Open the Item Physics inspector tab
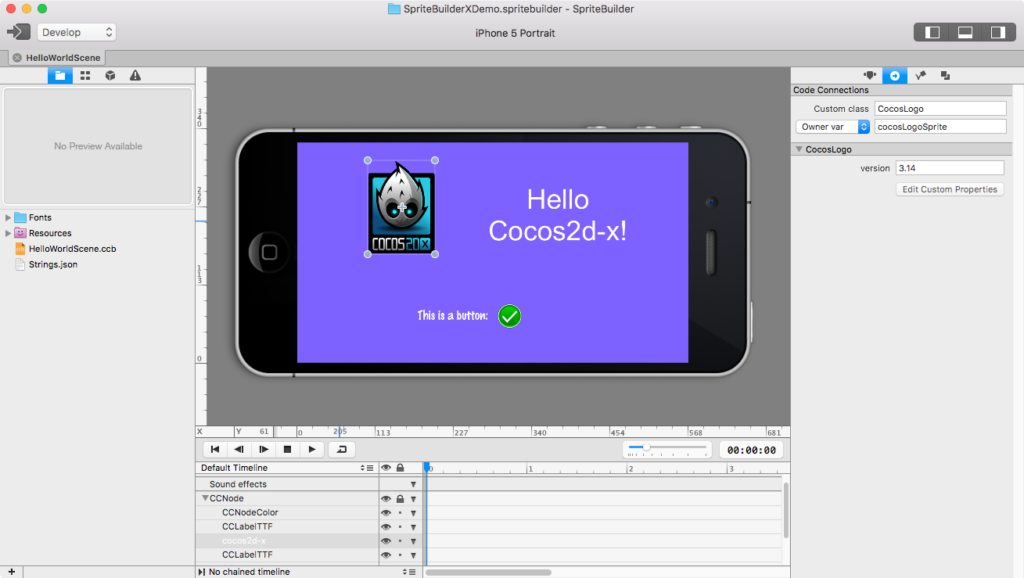1024x578 pixels. pyautogui.click(x=919, y=75)
